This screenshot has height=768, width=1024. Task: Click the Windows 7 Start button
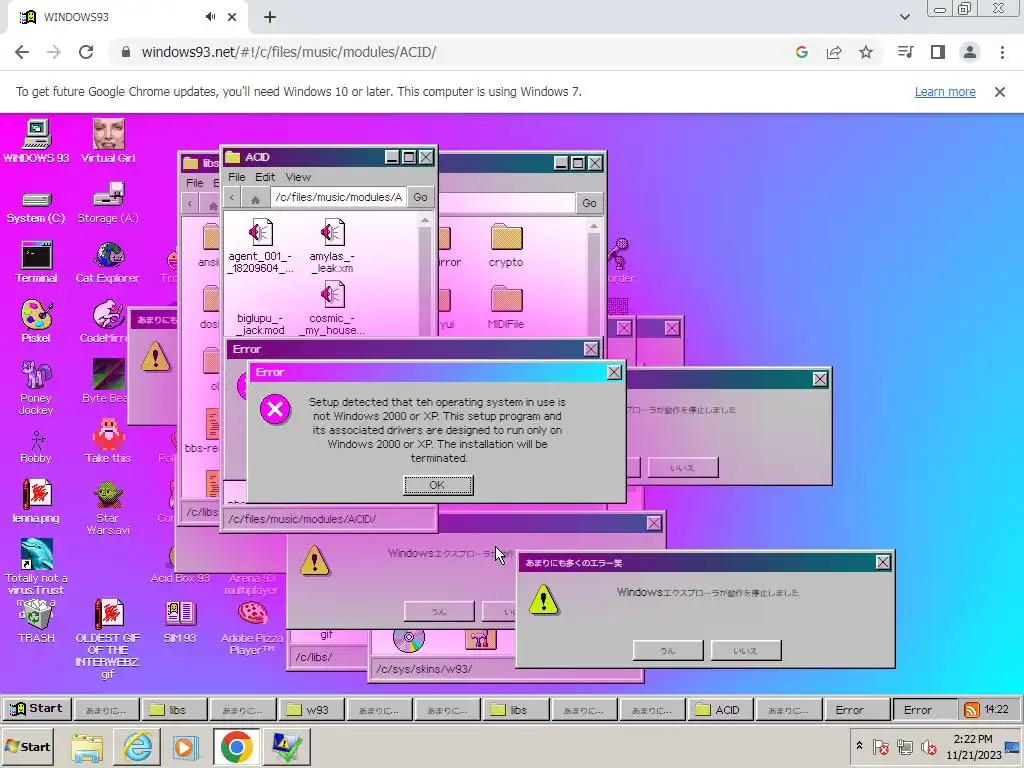tap(27, 746)
